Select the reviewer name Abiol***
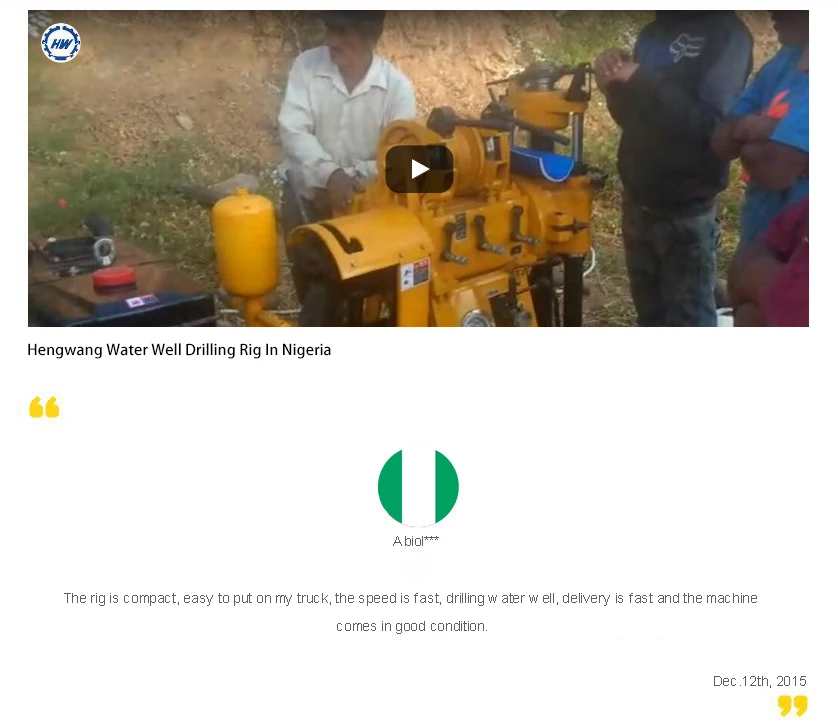The image size is (838, 725). click(416, 541)
